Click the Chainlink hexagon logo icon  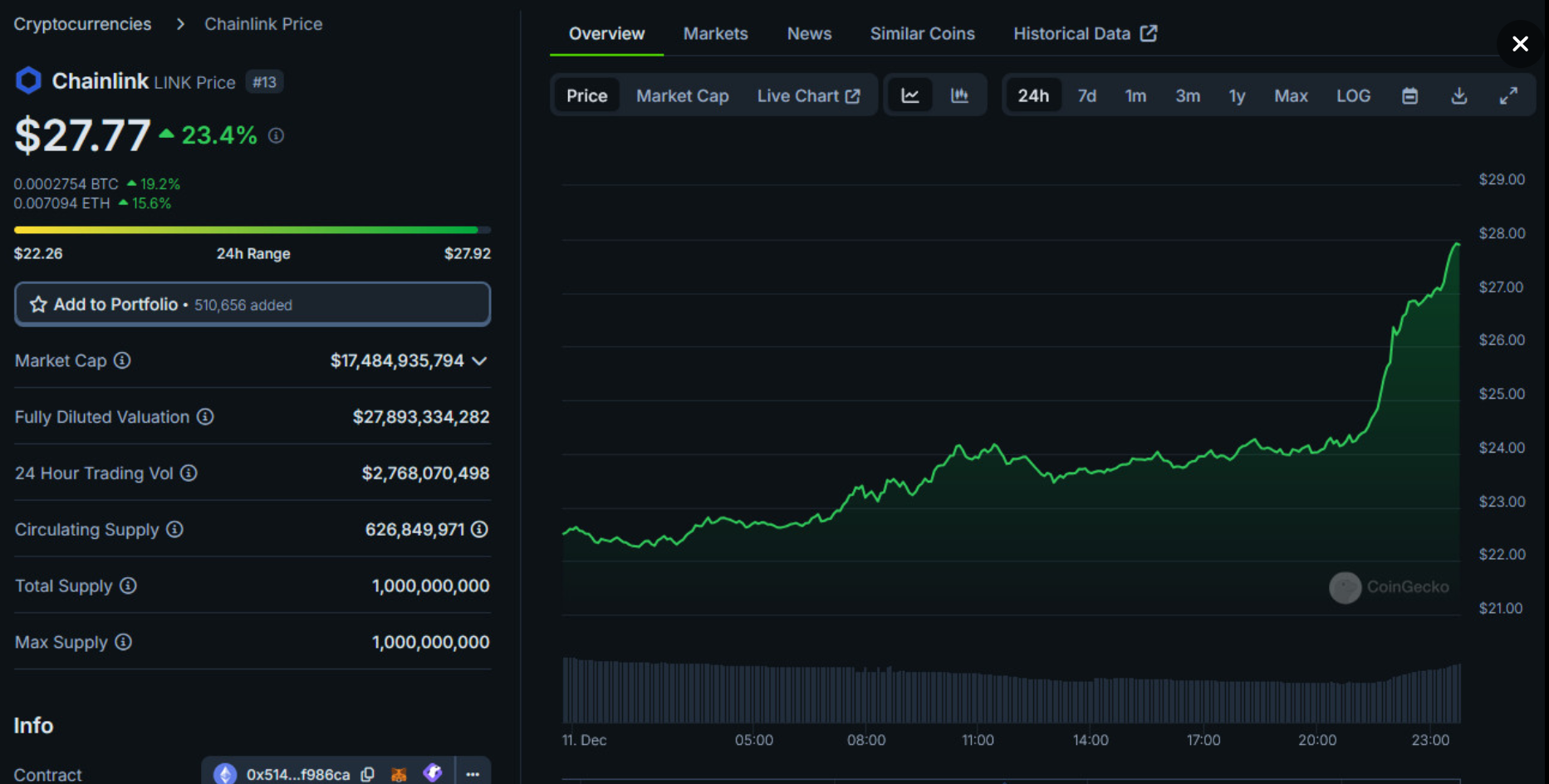click(28, 81)
